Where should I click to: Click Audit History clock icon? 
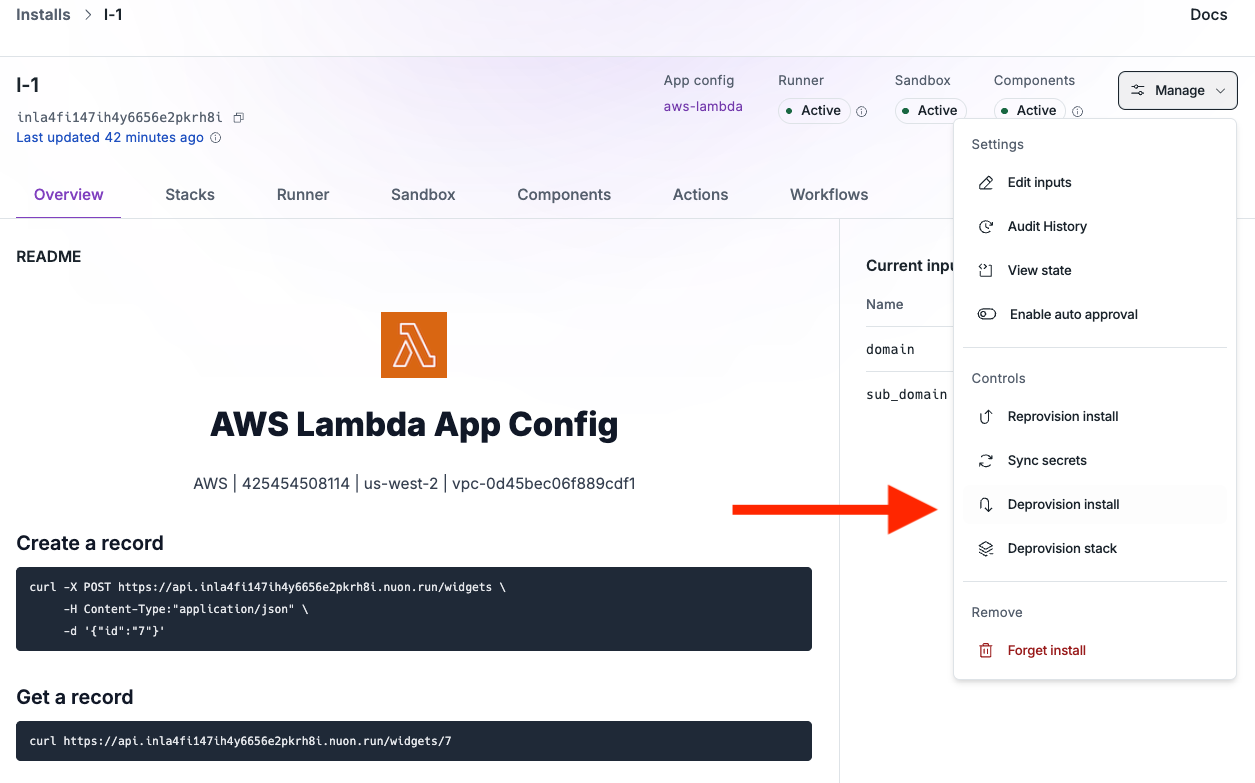[986, 227]
